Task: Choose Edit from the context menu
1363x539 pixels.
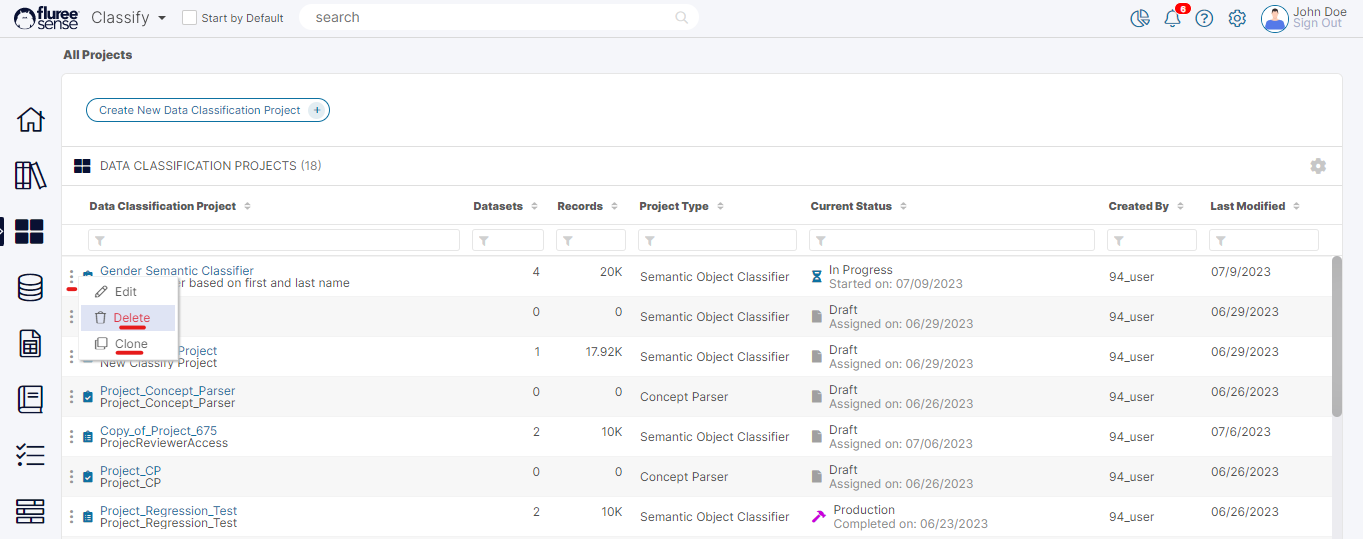Action: (x=125, y=292)
